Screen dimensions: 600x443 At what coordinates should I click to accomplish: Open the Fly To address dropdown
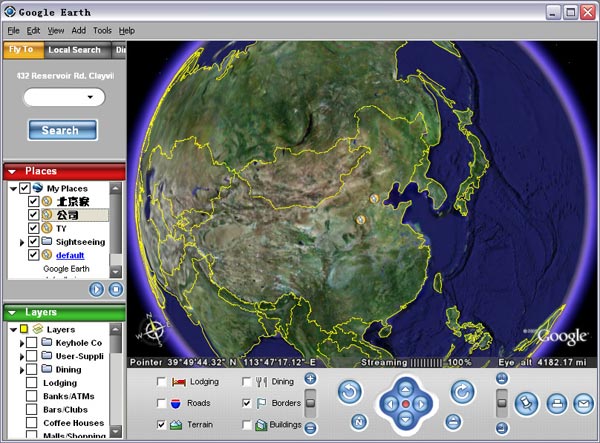click(90, 97)
